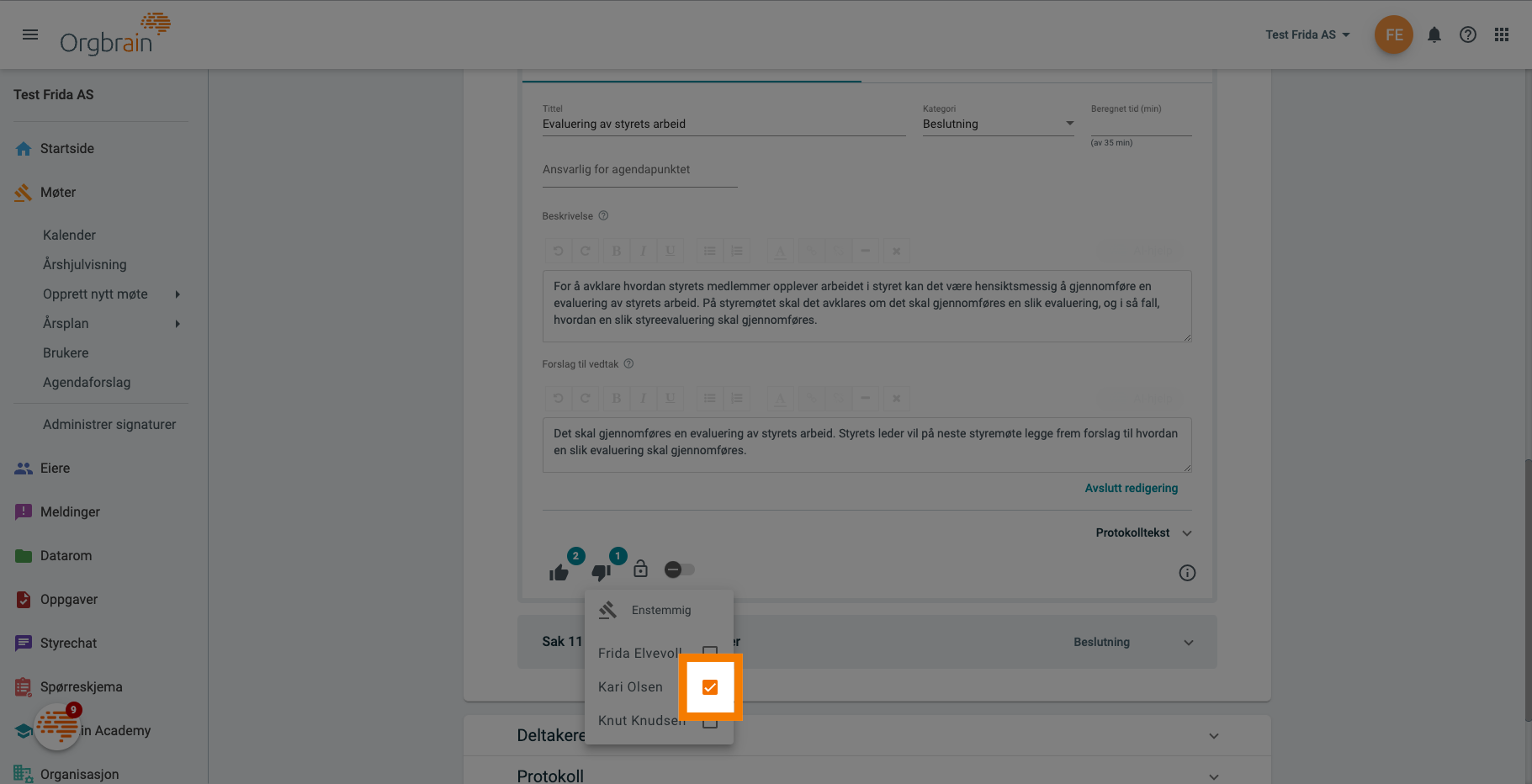Open Årshjulvisning in the sidebar
The height and width of the screenshot is (784, 1532).
pyautogui.click(x=85, y=265)
